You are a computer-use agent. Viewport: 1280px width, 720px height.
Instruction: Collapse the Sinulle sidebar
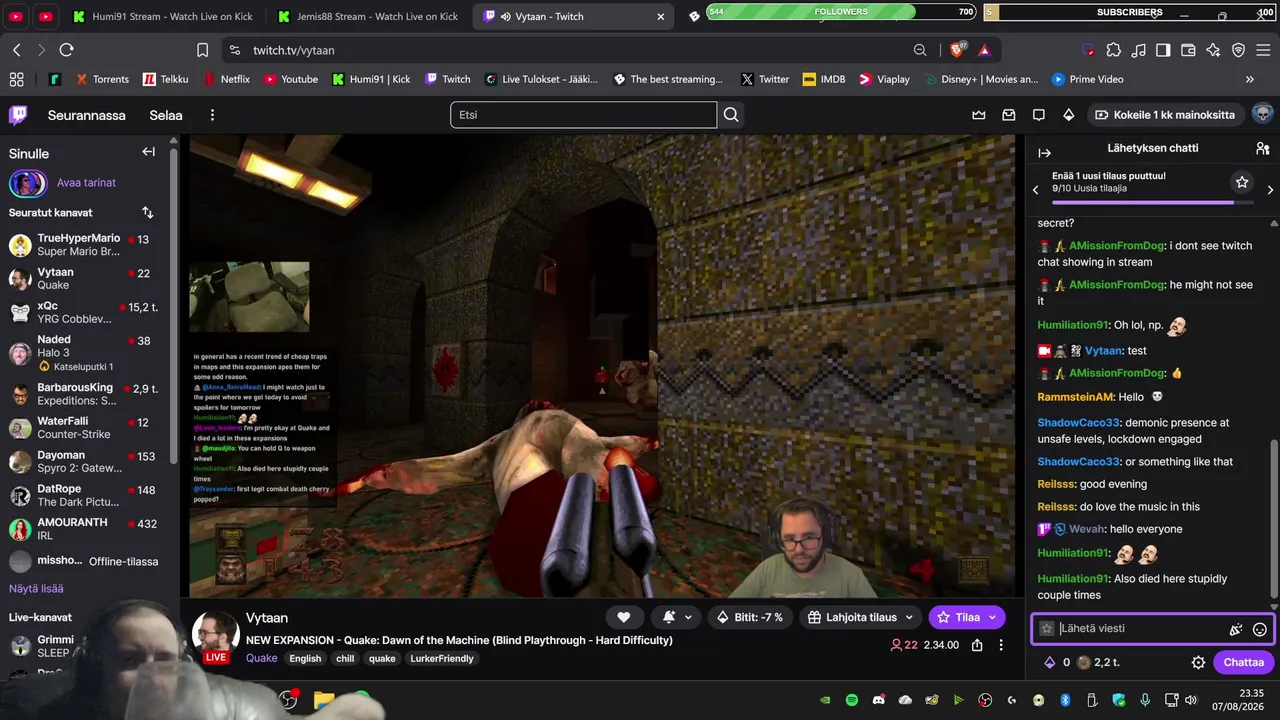click(148, 152)
